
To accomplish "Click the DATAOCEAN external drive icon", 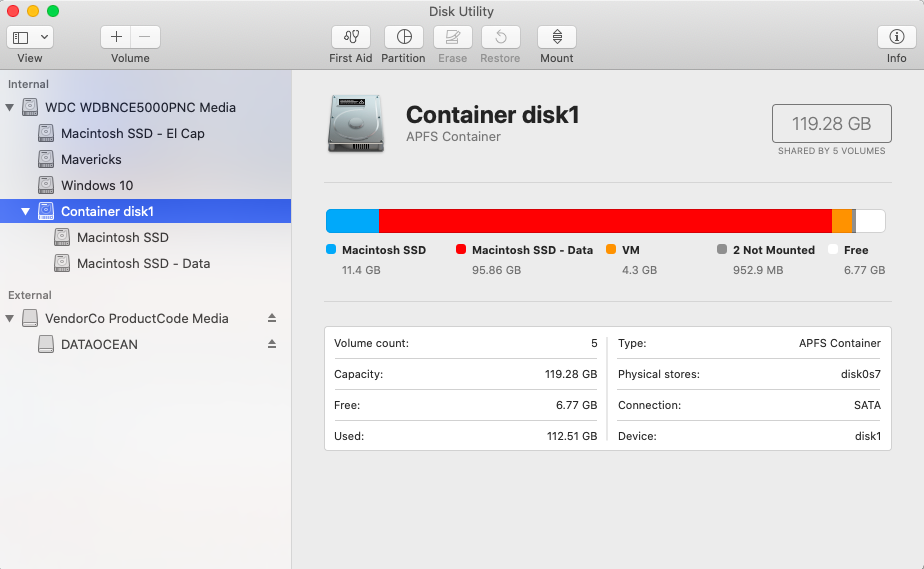I will pos(46,344).
